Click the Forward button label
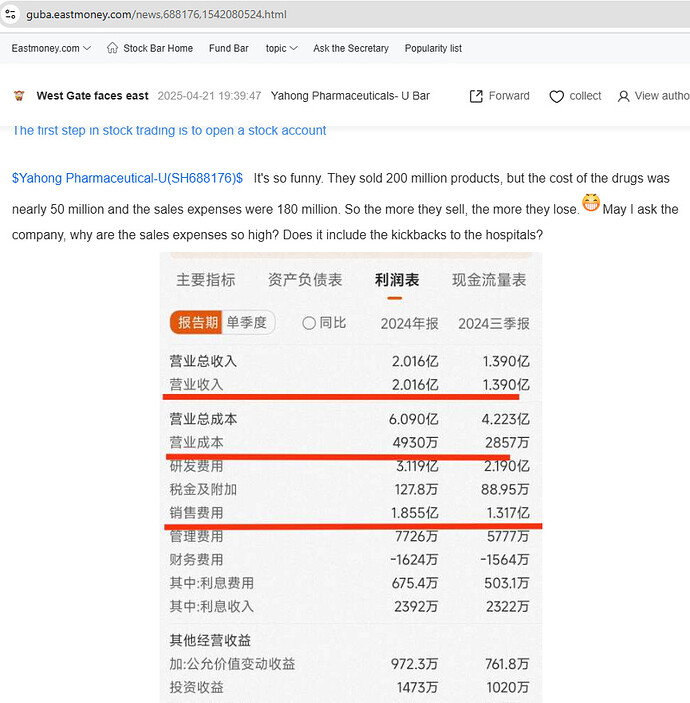Viewport: 690px width, 703px height. click(509, 96)
